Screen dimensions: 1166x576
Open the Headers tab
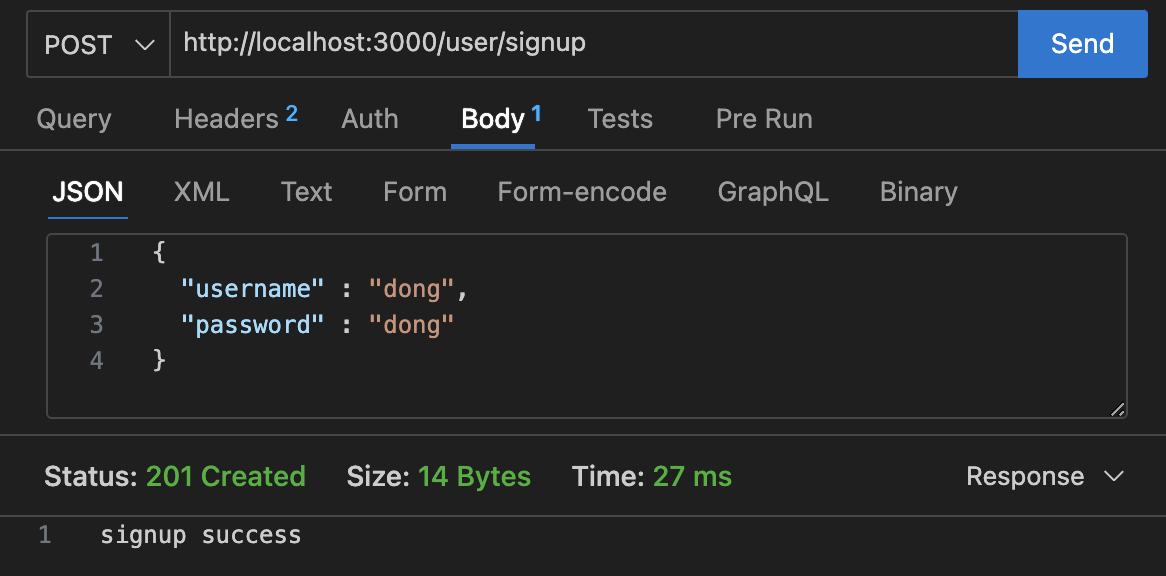(x=235, y=118)
